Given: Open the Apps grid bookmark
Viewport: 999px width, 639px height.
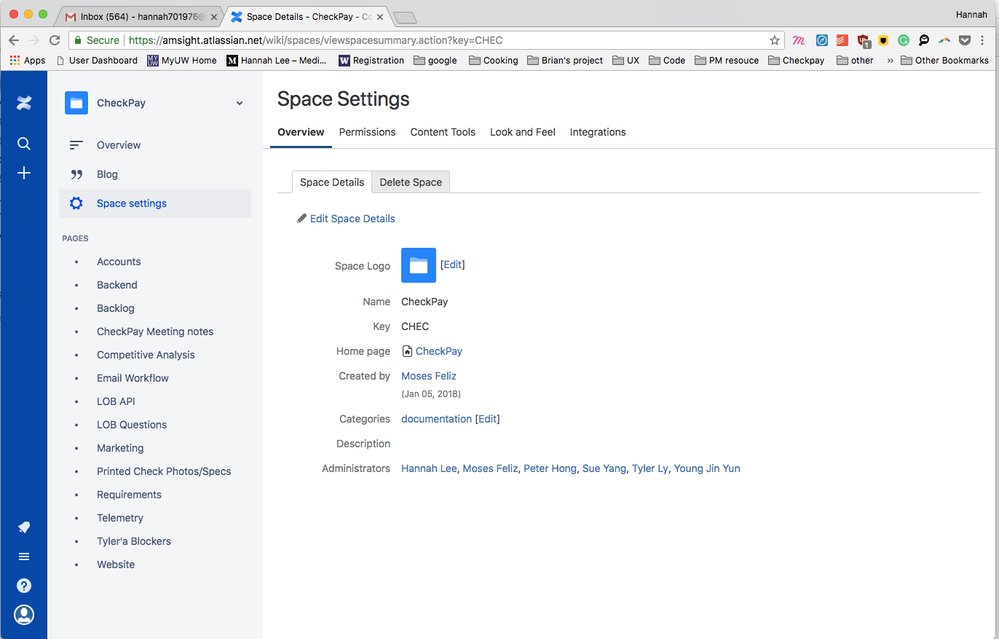Looking at the screenshot, I should pos(27,61).
